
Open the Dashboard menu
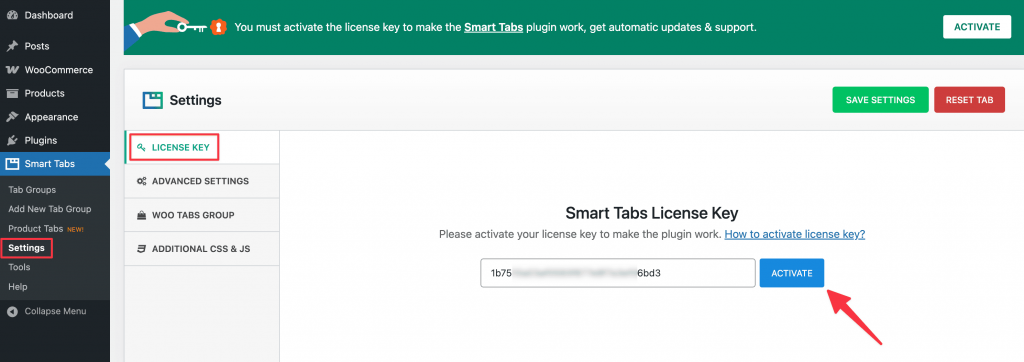[55, 14]
